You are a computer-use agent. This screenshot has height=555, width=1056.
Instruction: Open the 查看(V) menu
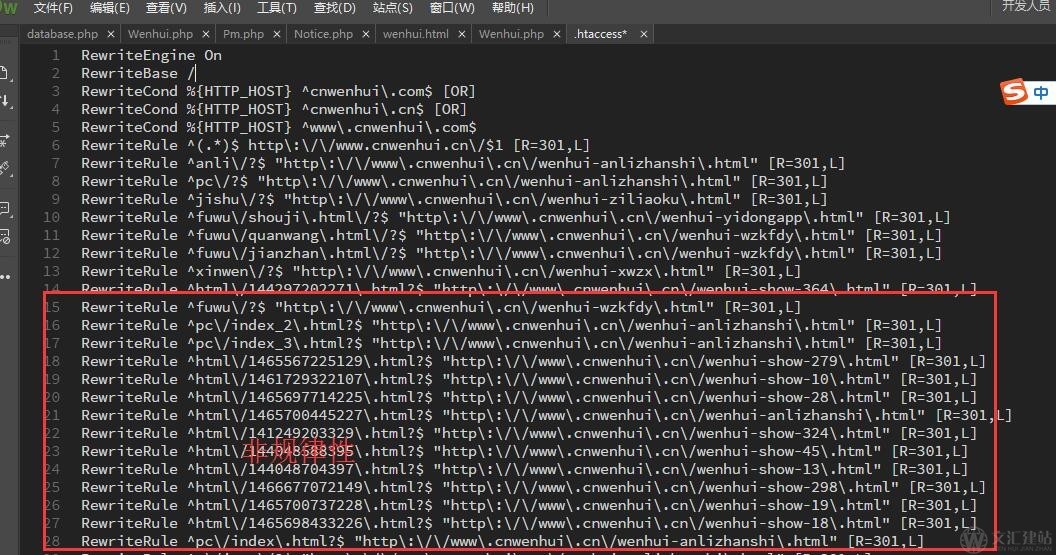166,8
